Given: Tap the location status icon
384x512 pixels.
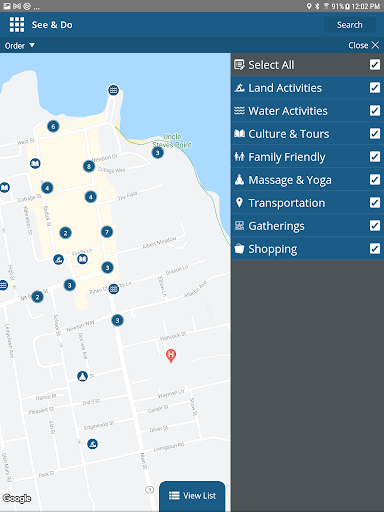Looking at the screenshot, I should 309,6.
